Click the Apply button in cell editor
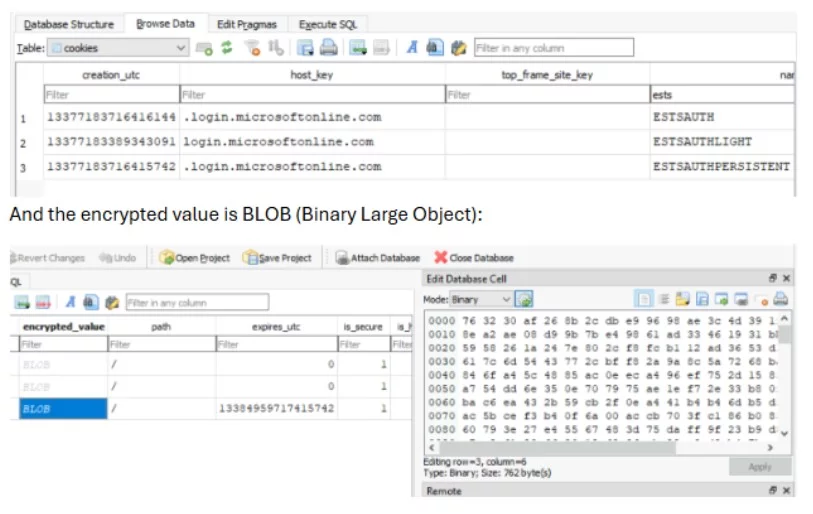This screenshot has width=813, height=514. click(x=759, y=467)
